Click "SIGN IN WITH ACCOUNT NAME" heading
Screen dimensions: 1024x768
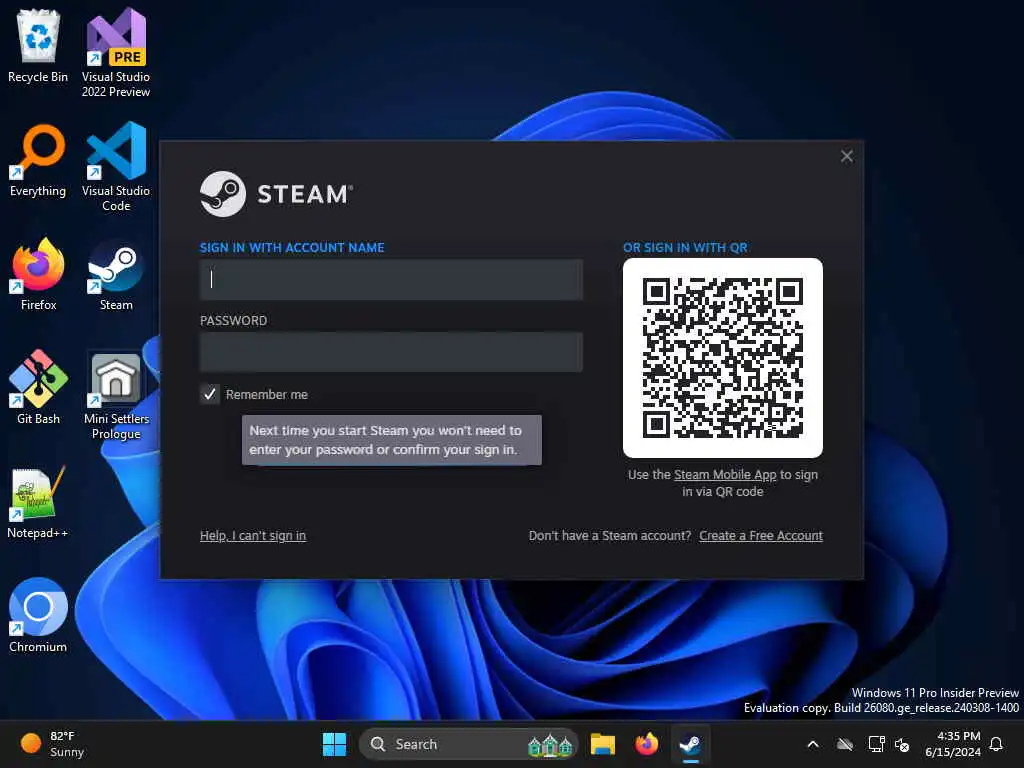292,248
